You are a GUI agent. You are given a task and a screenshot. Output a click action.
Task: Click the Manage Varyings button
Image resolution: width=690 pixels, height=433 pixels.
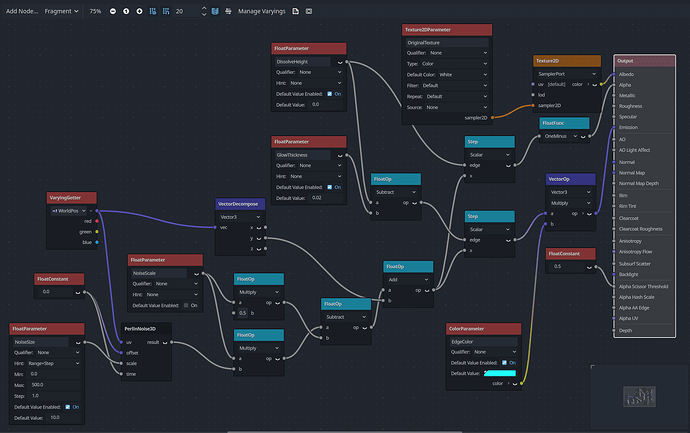point(261,11)
